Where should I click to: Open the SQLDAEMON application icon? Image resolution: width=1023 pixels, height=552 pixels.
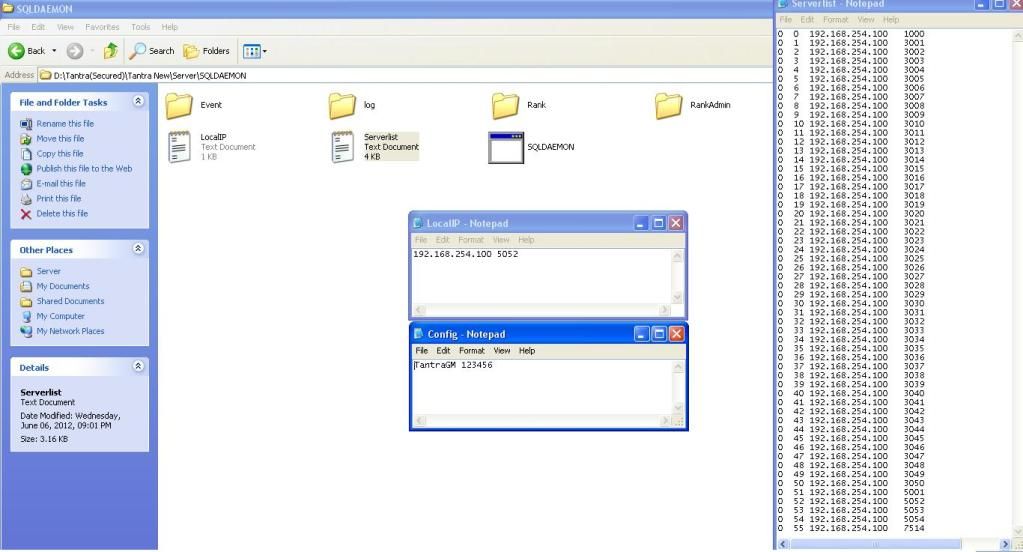tap(506, 147)
